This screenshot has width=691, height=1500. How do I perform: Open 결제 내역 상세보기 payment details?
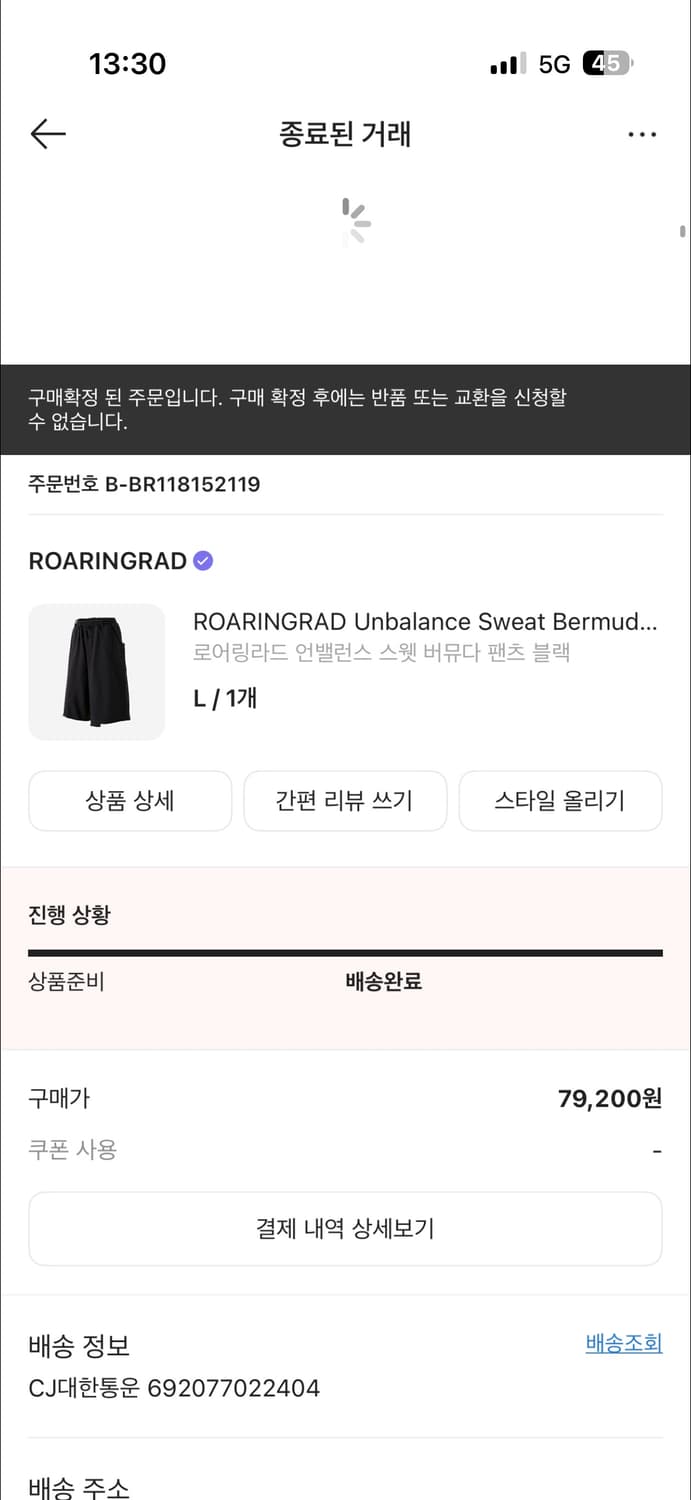pos(345,1228)
